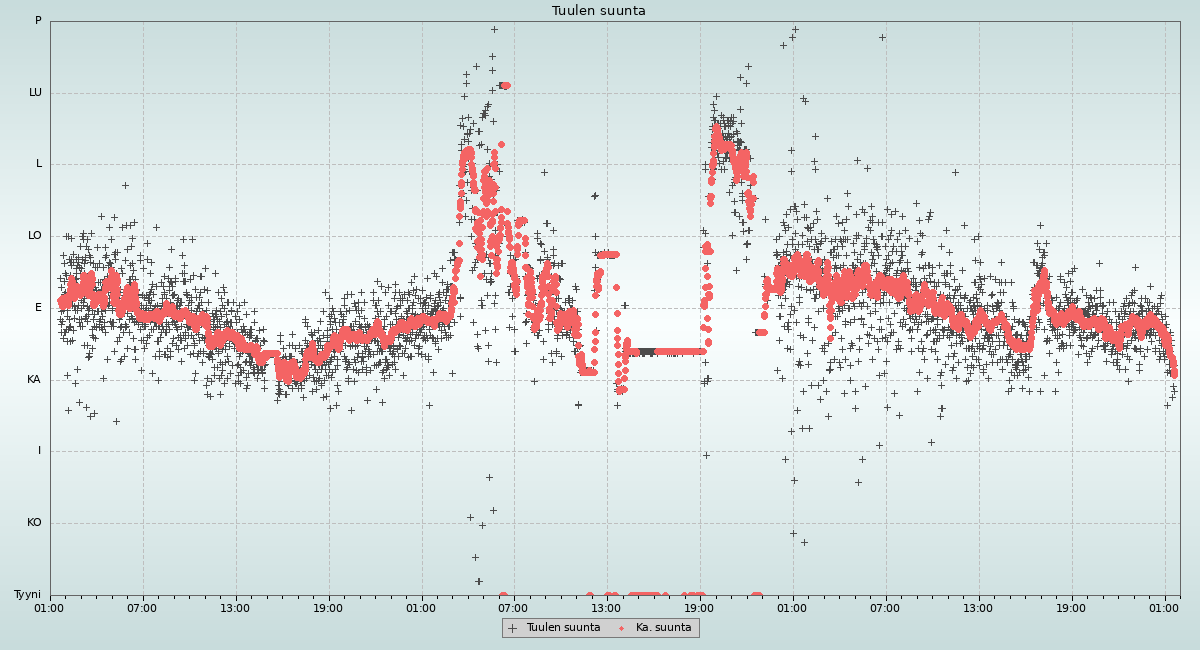Click the 'L' direction axis label
This screenshot has height=650, width=1200.
tap(39, 164)
